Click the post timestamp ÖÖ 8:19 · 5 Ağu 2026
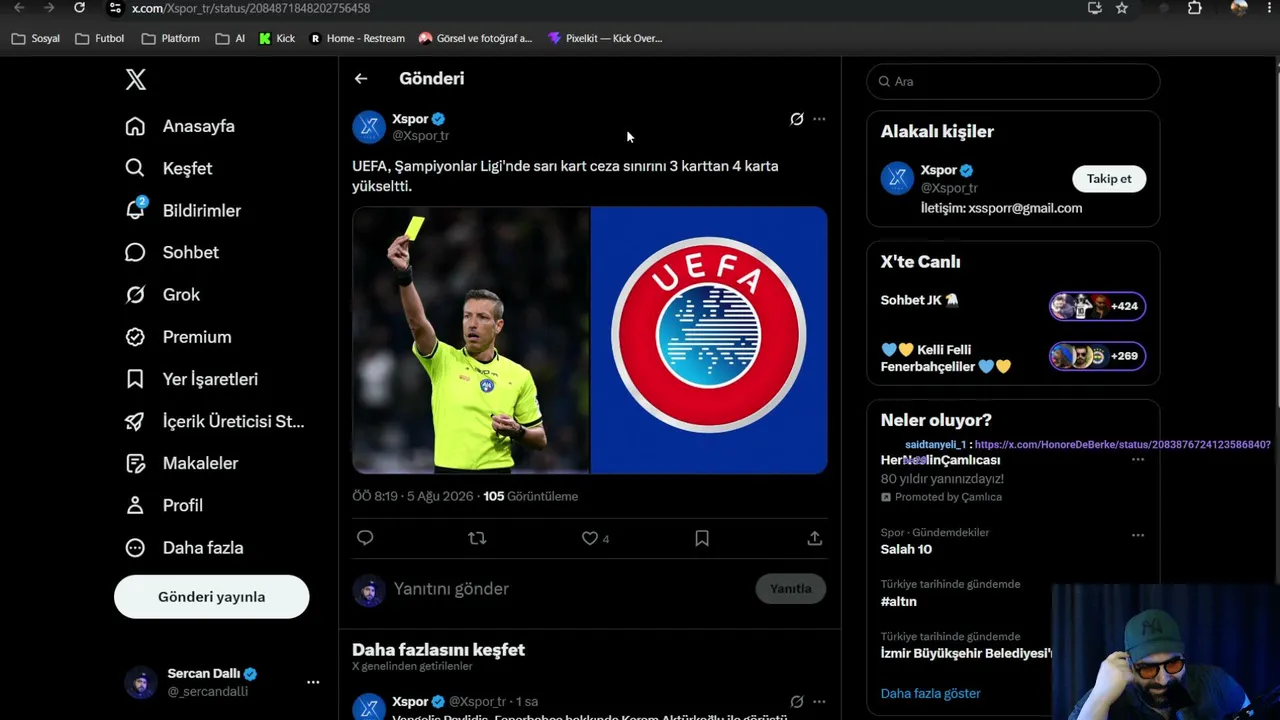 [414, 496]
